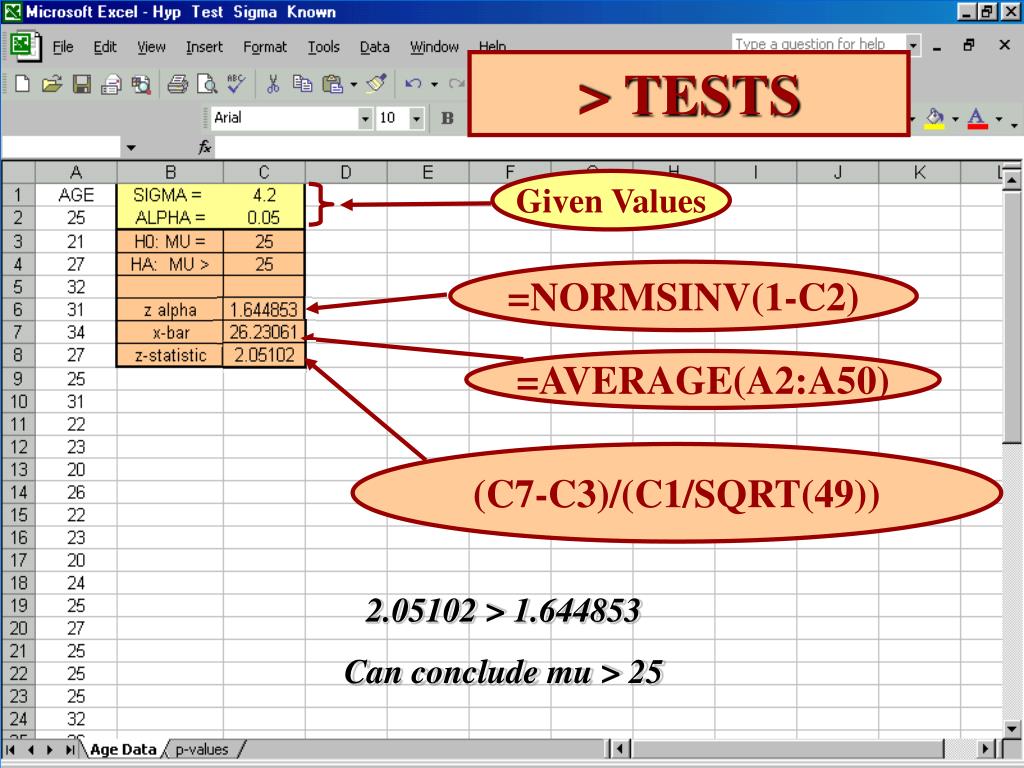Select the ALPHA value 0.05 cell
Viewport: 1024px width, 768px height.
(264, 217)
